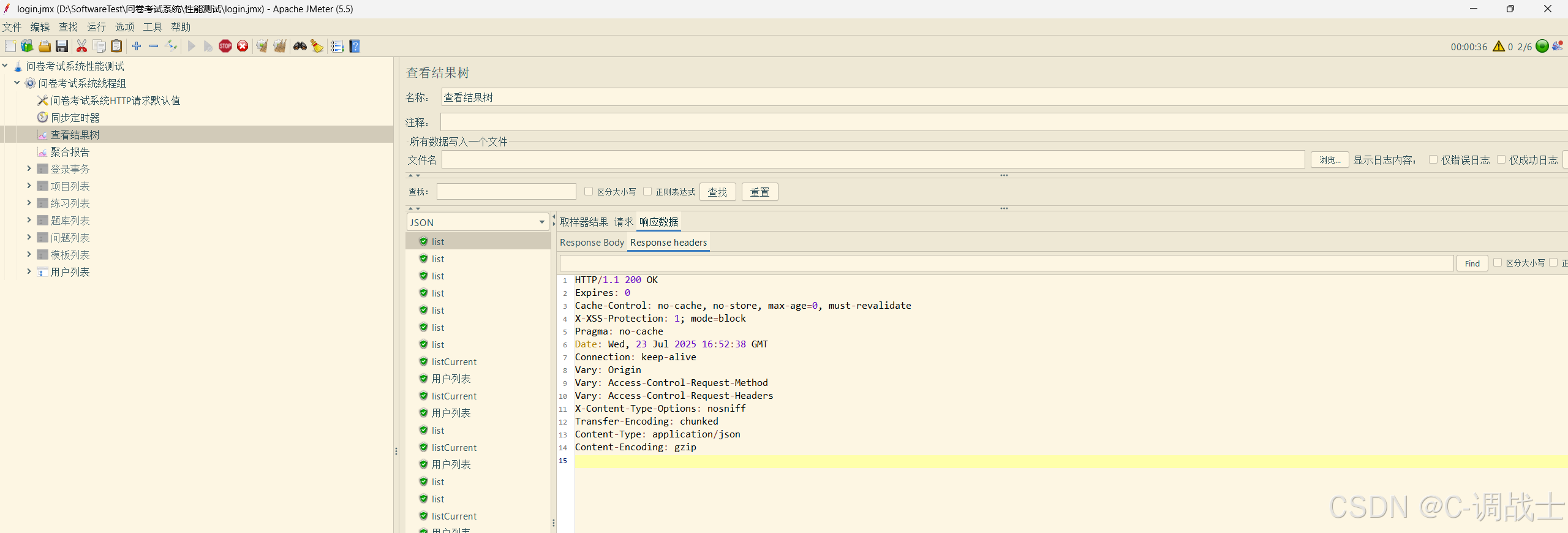Stop the running test
1568x533 pixels.
225,47
